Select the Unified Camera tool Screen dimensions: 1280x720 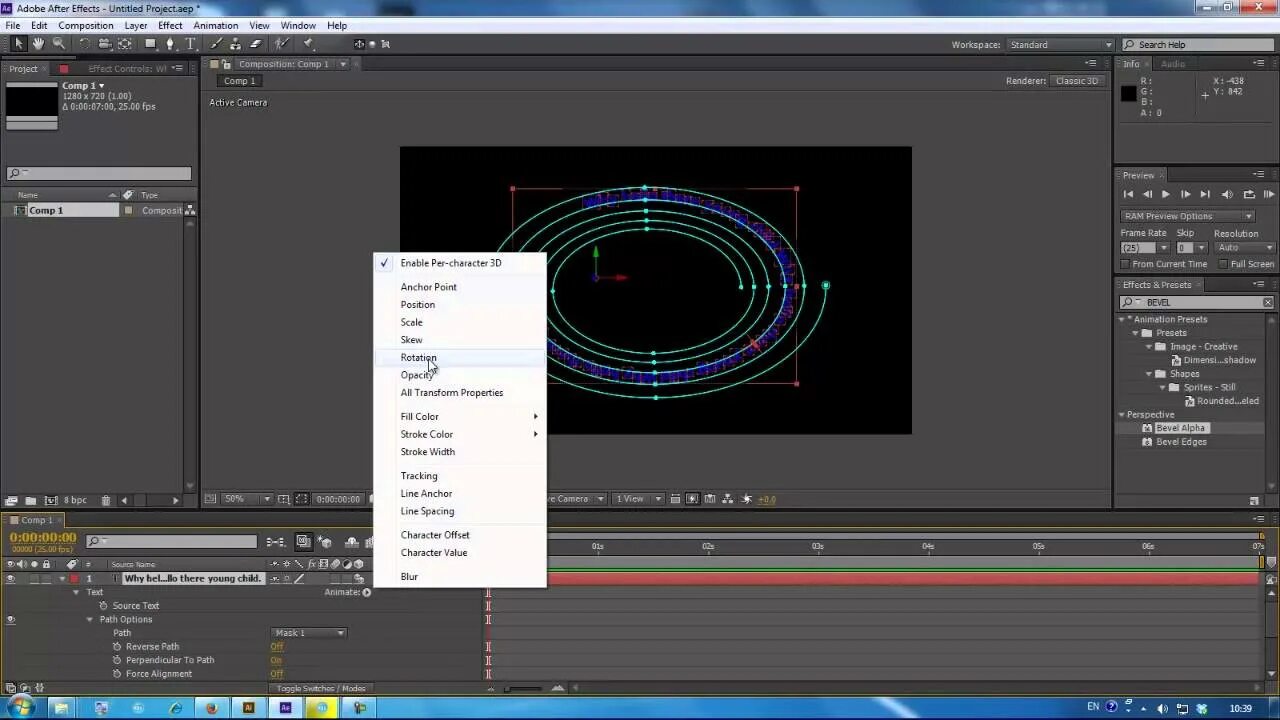pos(104,44)
